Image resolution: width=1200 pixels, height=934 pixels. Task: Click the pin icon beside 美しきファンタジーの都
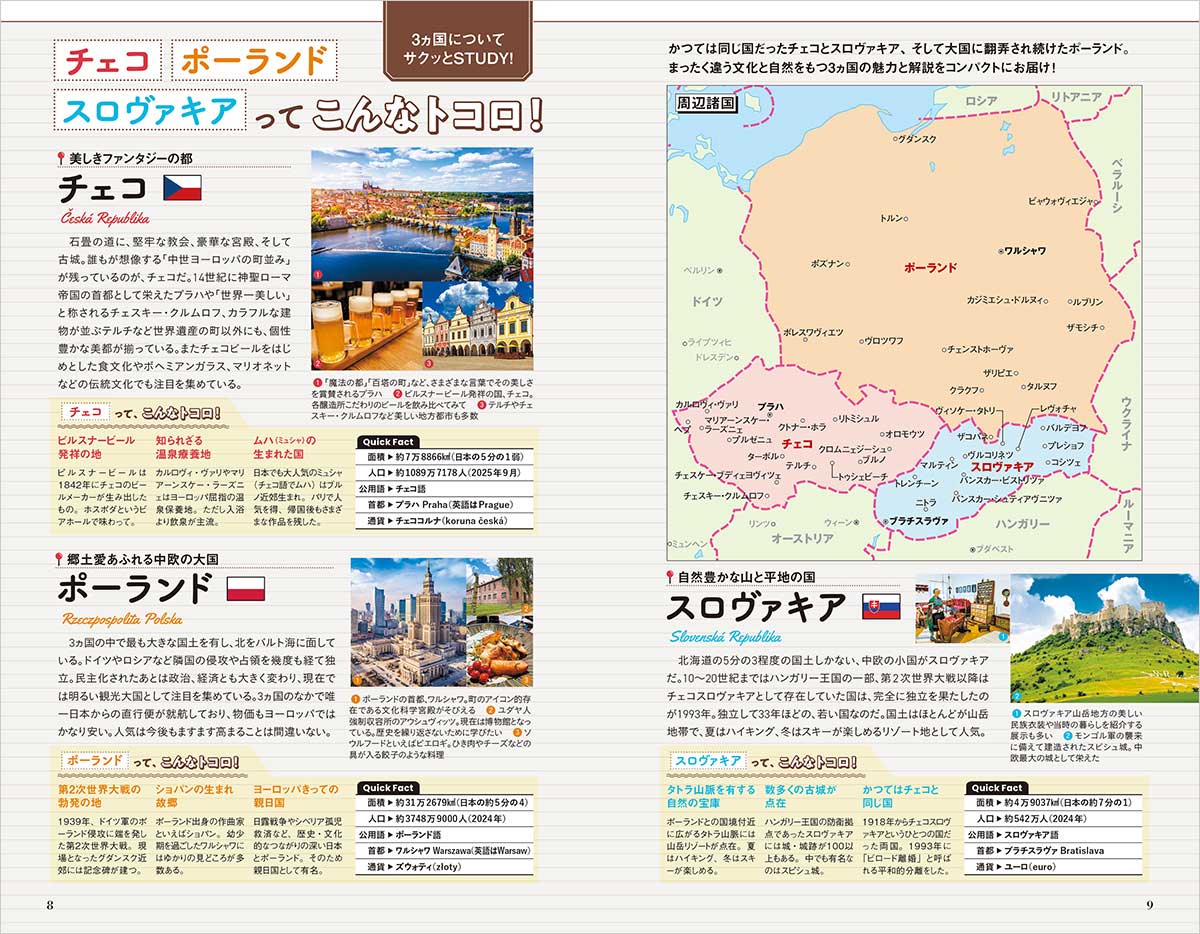pos(62,157)
